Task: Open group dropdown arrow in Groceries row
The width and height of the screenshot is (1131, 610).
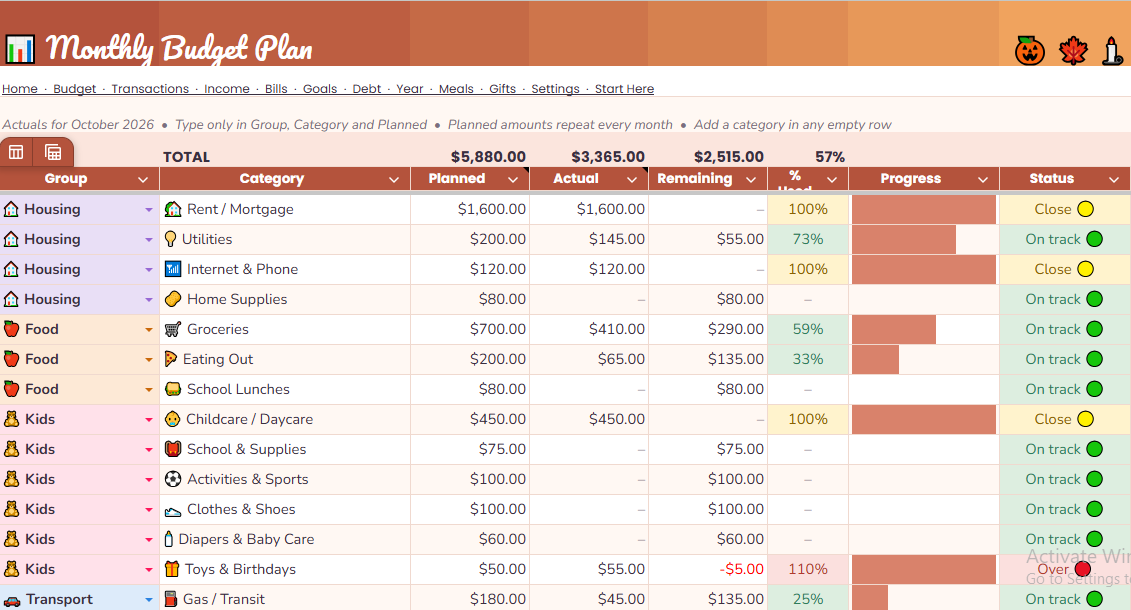Action: (x=149, y=330)
